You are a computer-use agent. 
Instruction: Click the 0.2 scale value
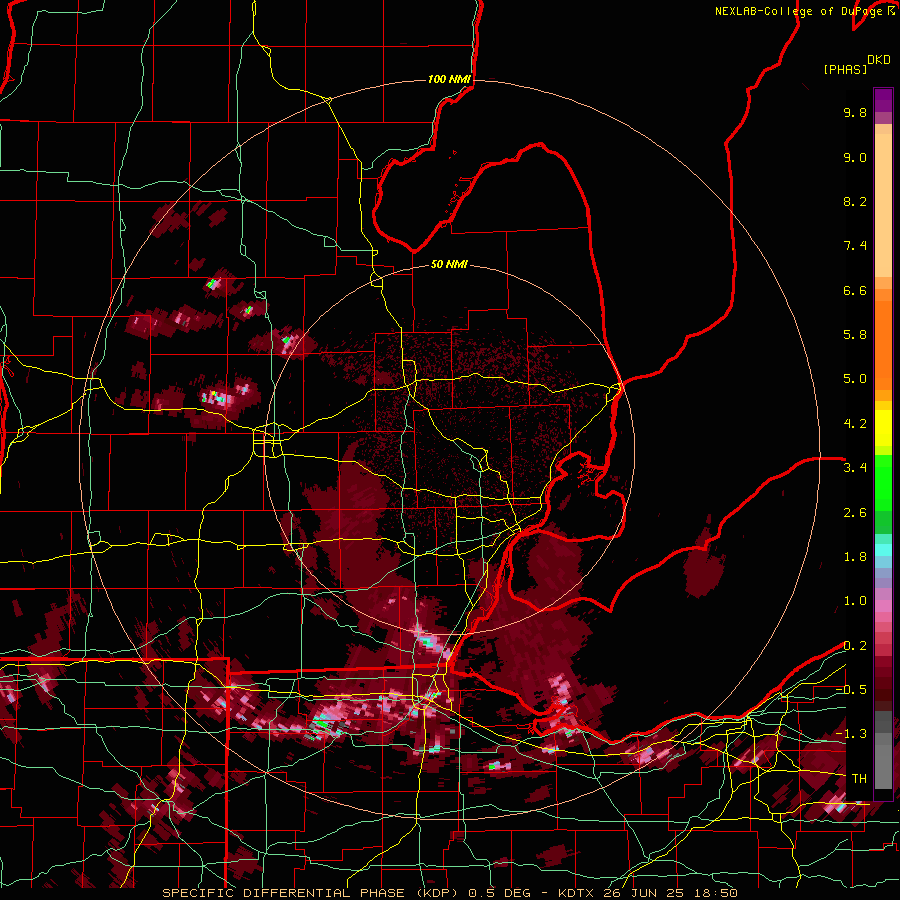tap(855, 646)
